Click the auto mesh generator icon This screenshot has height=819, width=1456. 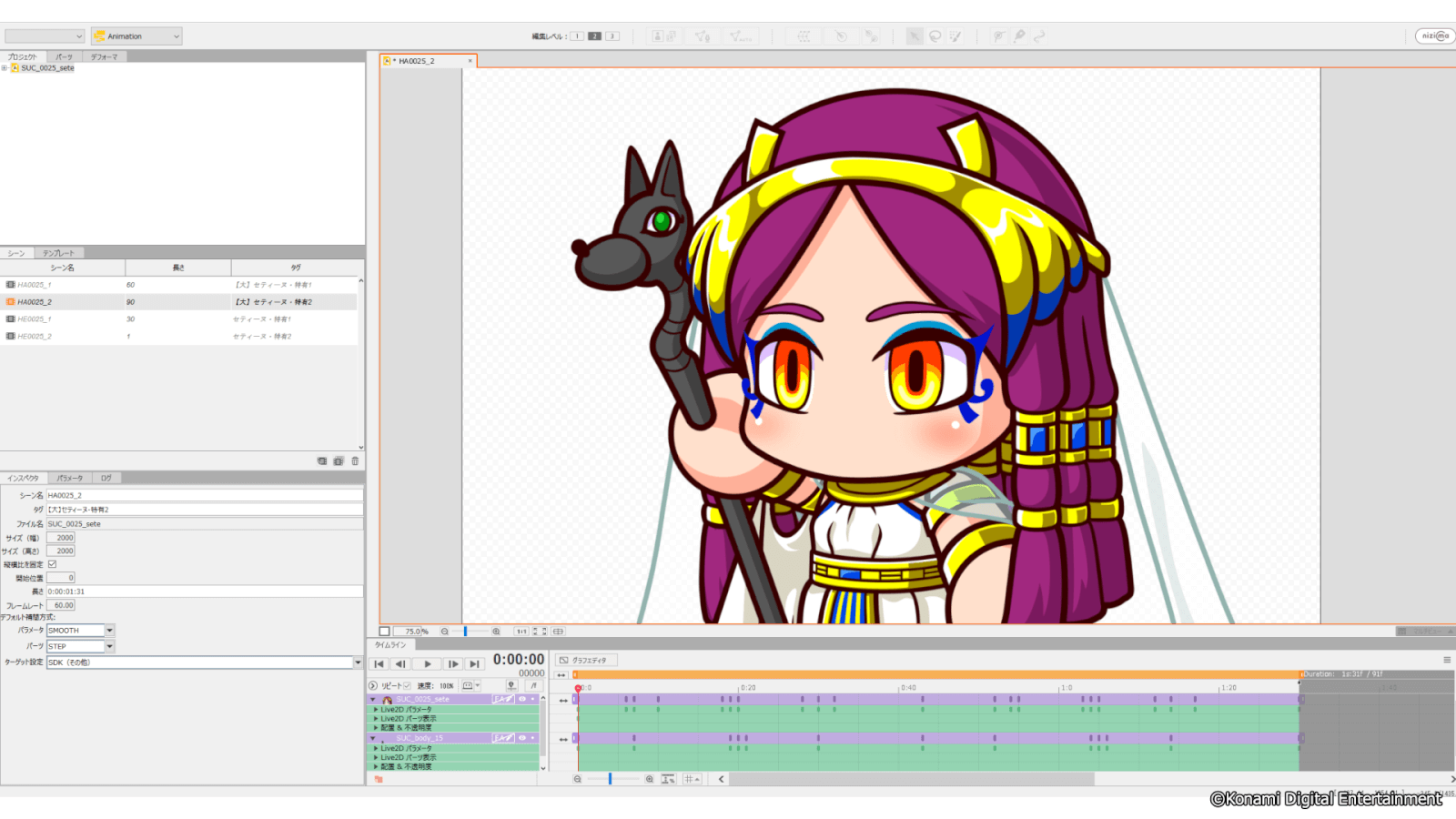[x=740, y=36]
